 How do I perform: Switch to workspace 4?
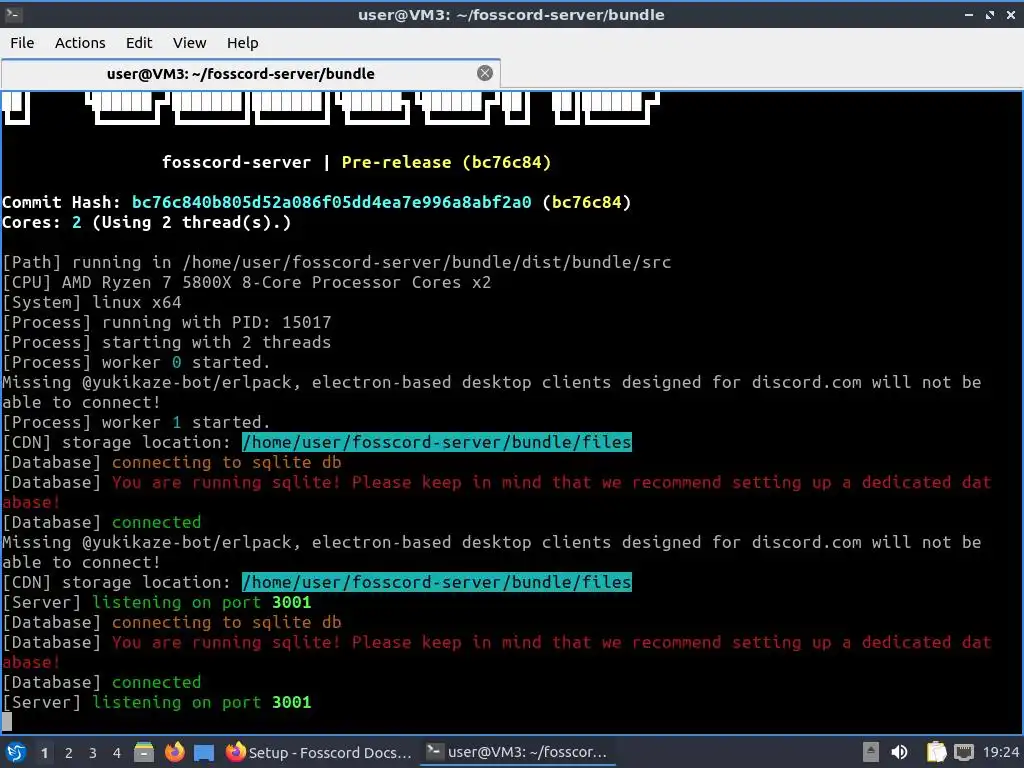click(x=116, y=753)
